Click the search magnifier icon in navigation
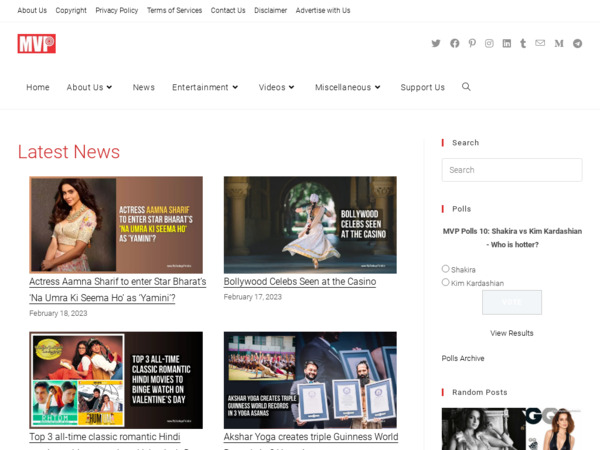600x450 pixels. 466,87
